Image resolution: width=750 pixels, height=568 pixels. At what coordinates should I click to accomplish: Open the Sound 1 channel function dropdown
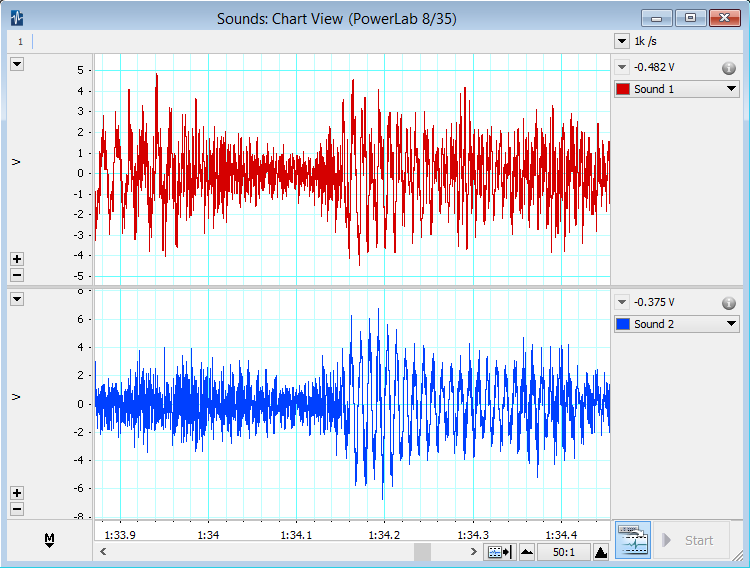coord(731,89)
